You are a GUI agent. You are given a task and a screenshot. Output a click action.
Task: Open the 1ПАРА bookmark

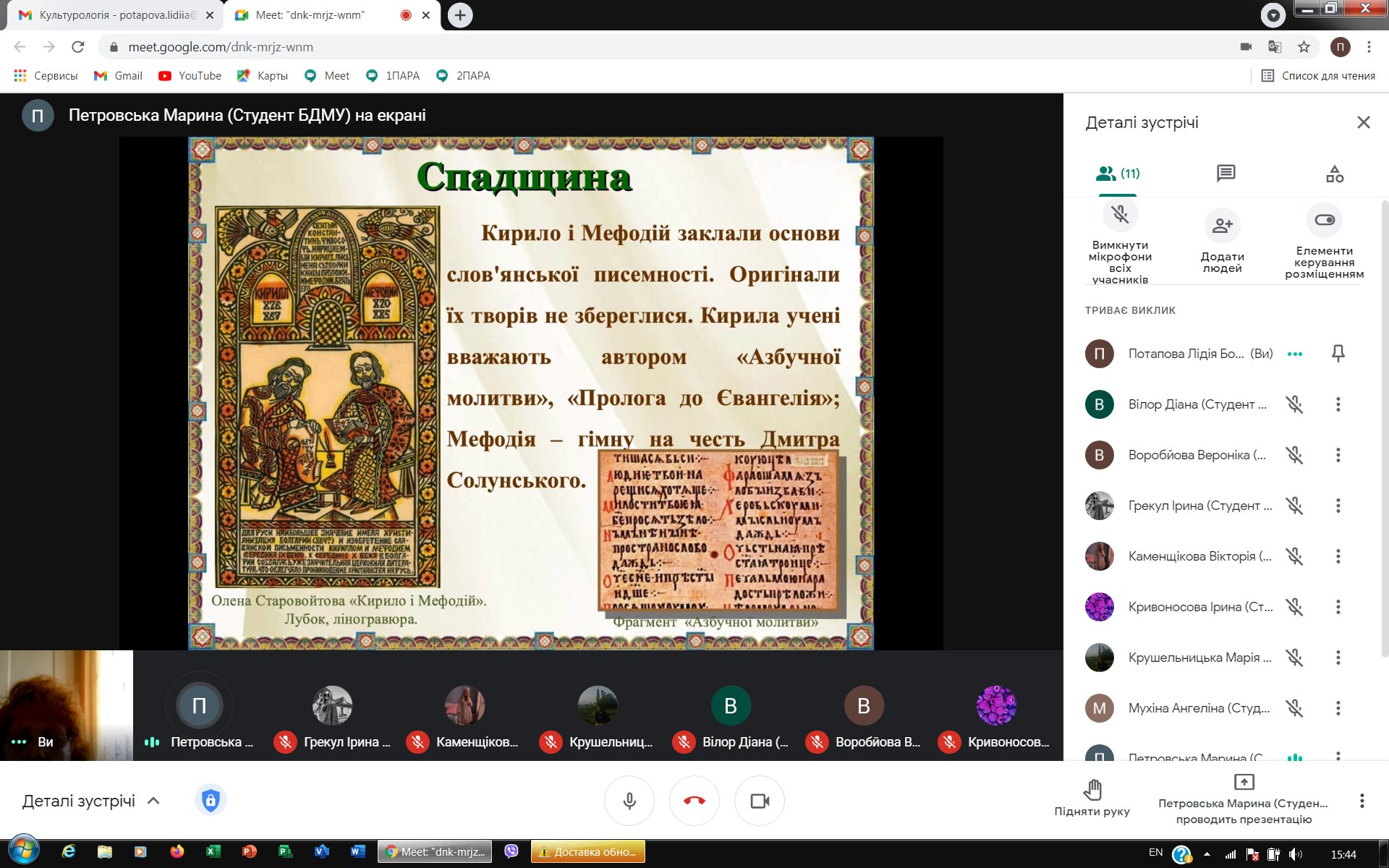393,76
